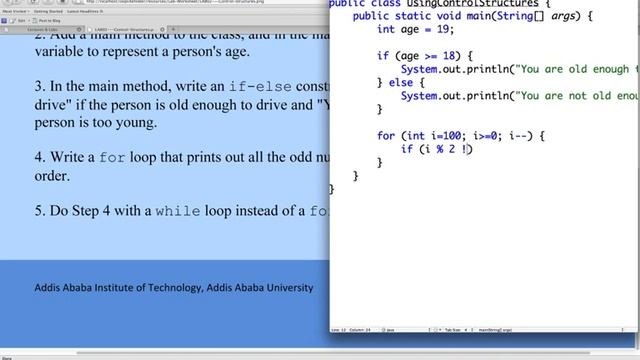Open the Latest Headlines bookmark
Image resolution: width=640 pixels, height=360 pixels.
click(85, 11)
